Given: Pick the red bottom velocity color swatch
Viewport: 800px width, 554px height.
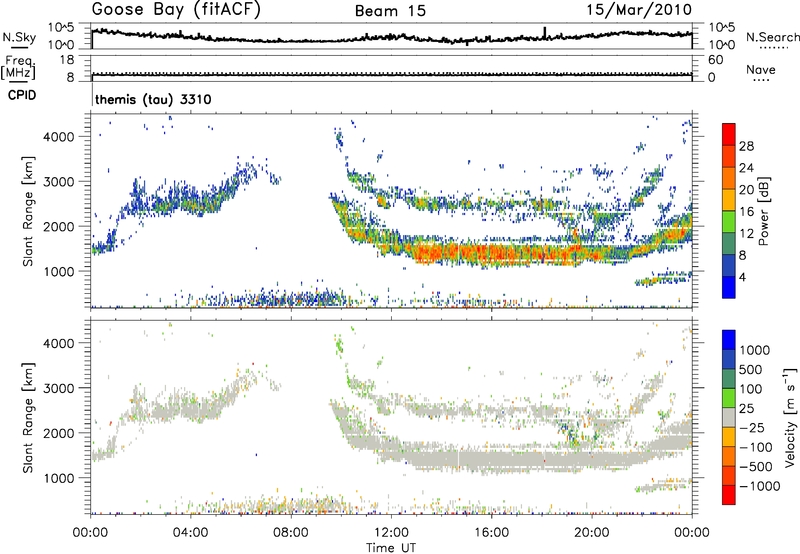Looking at the screenshot, I should tap(729, 495).
